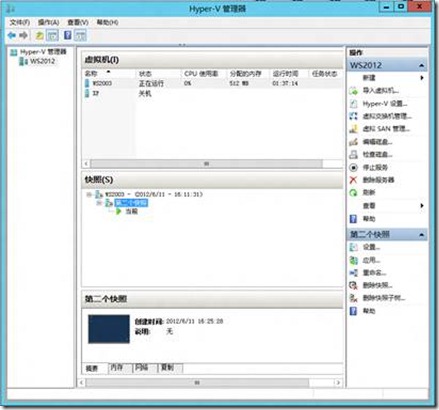Click the XP virtual machine row icon
Screen dimensions: 439x410
tap(87, 94)
